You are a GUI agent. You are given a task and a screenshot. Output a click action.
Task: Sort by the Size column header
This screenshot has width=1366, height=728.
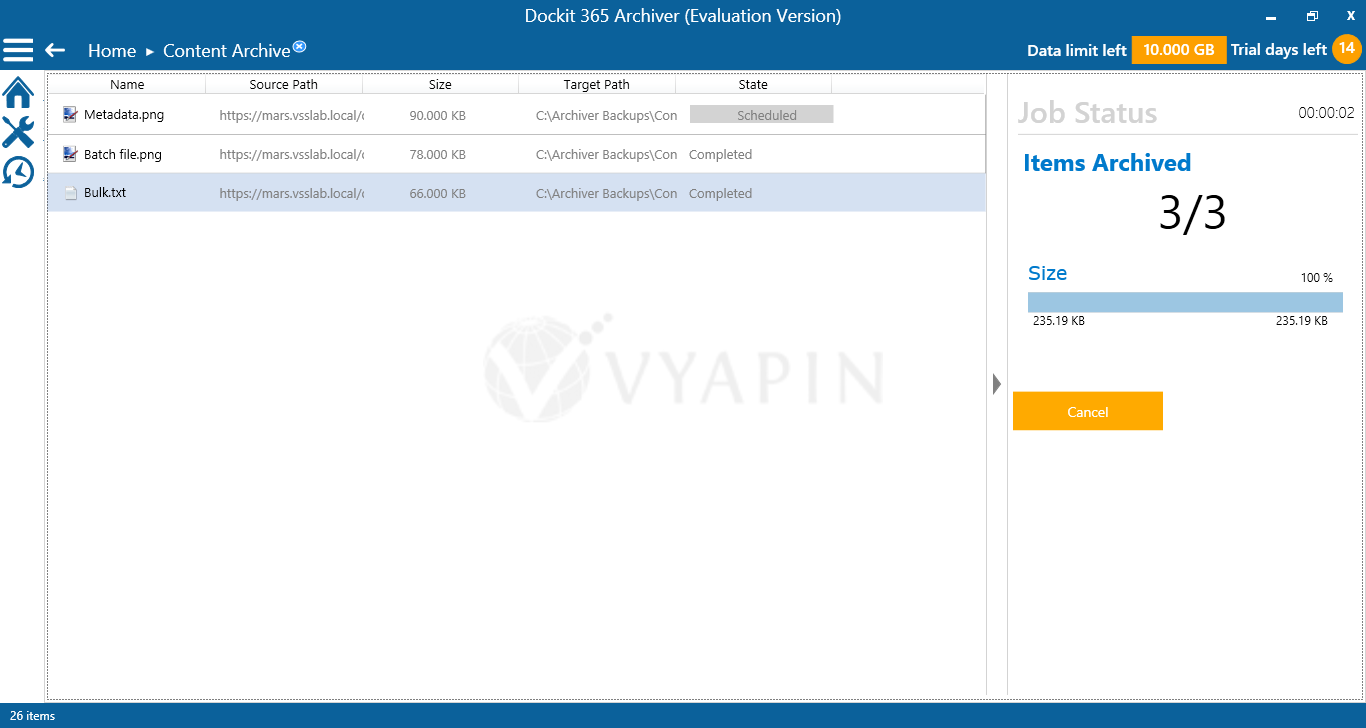click(440, 85)
